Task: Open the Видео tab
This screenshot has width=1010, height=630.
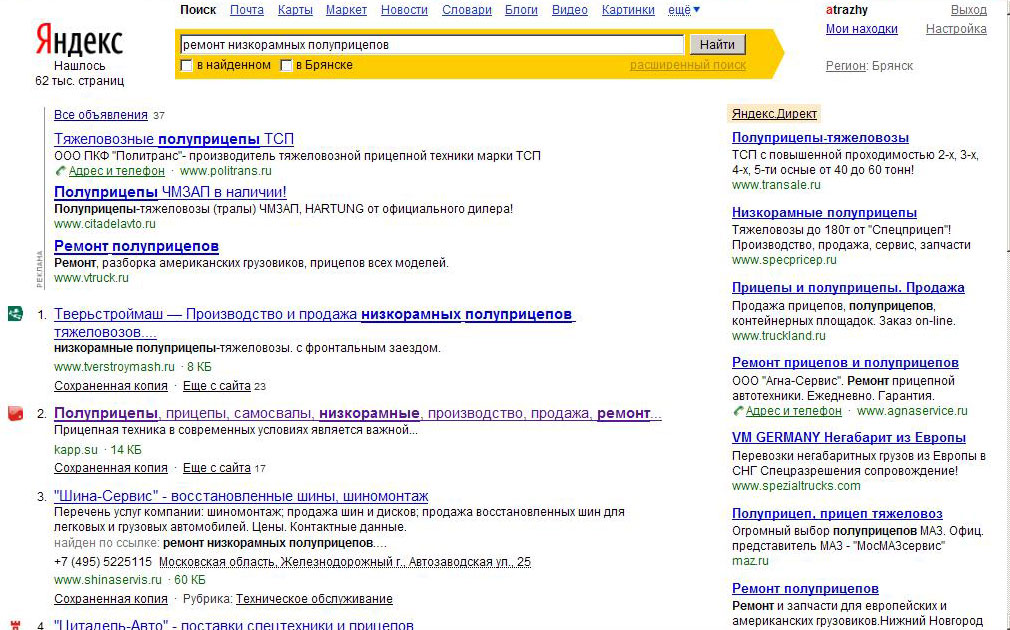Action: pyautogui.click(x=570, y=10)
